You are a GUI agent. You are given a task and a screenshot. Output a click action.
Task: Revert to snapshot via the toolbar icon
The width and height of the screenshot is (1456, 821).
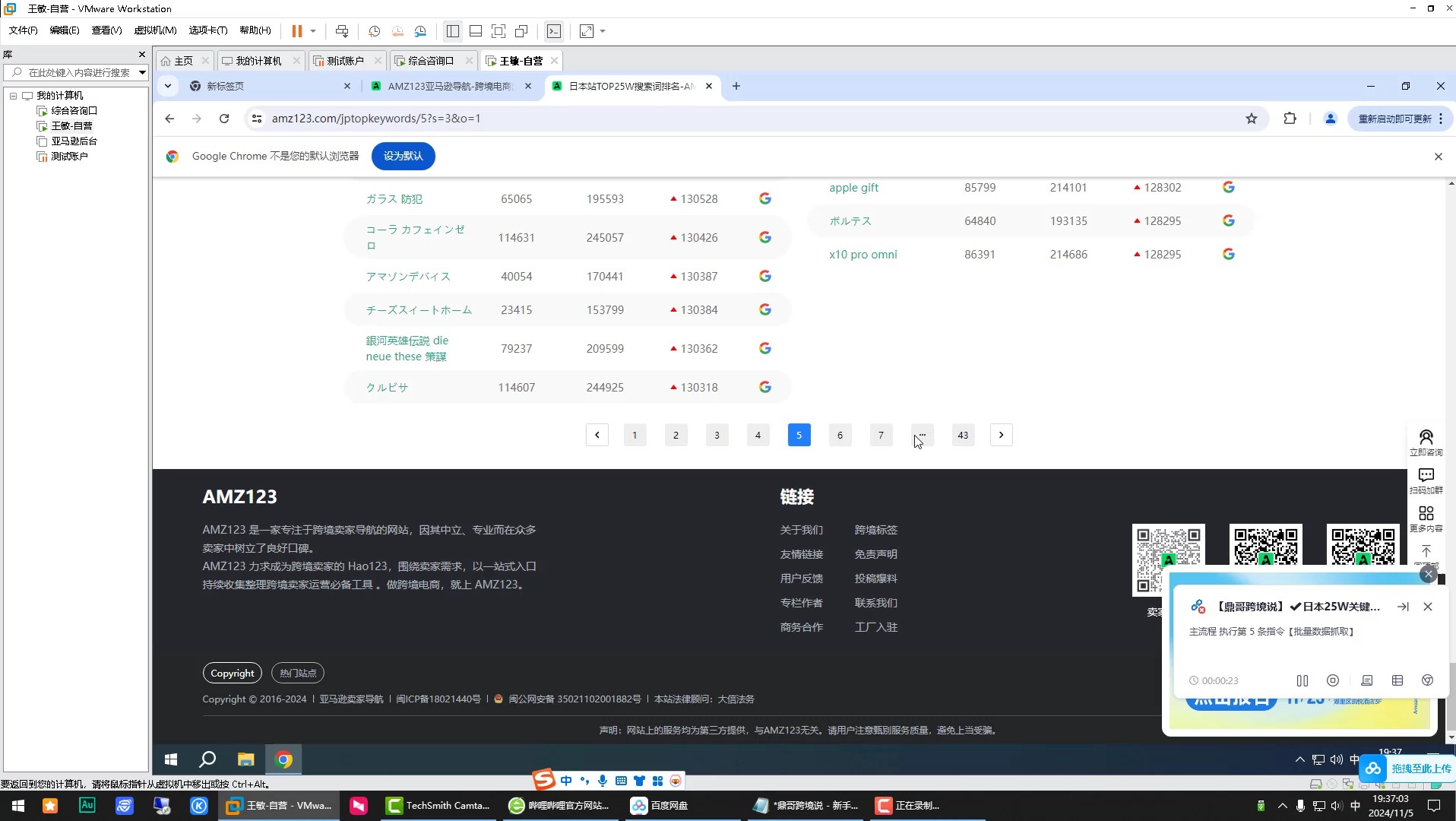(397, 31)
